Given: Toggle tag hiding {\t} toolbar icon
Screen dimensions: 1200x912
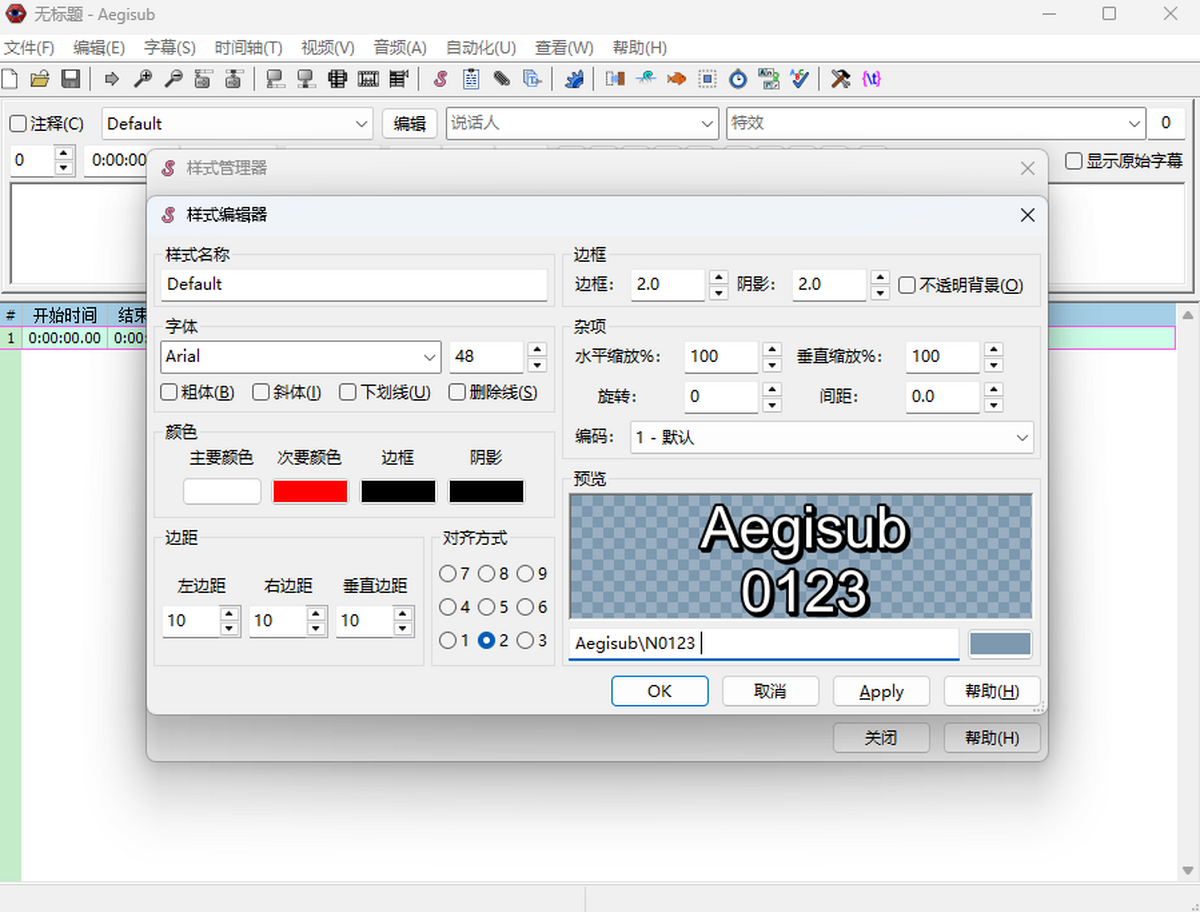Looking at the screenshot, I should pos(871,78).
